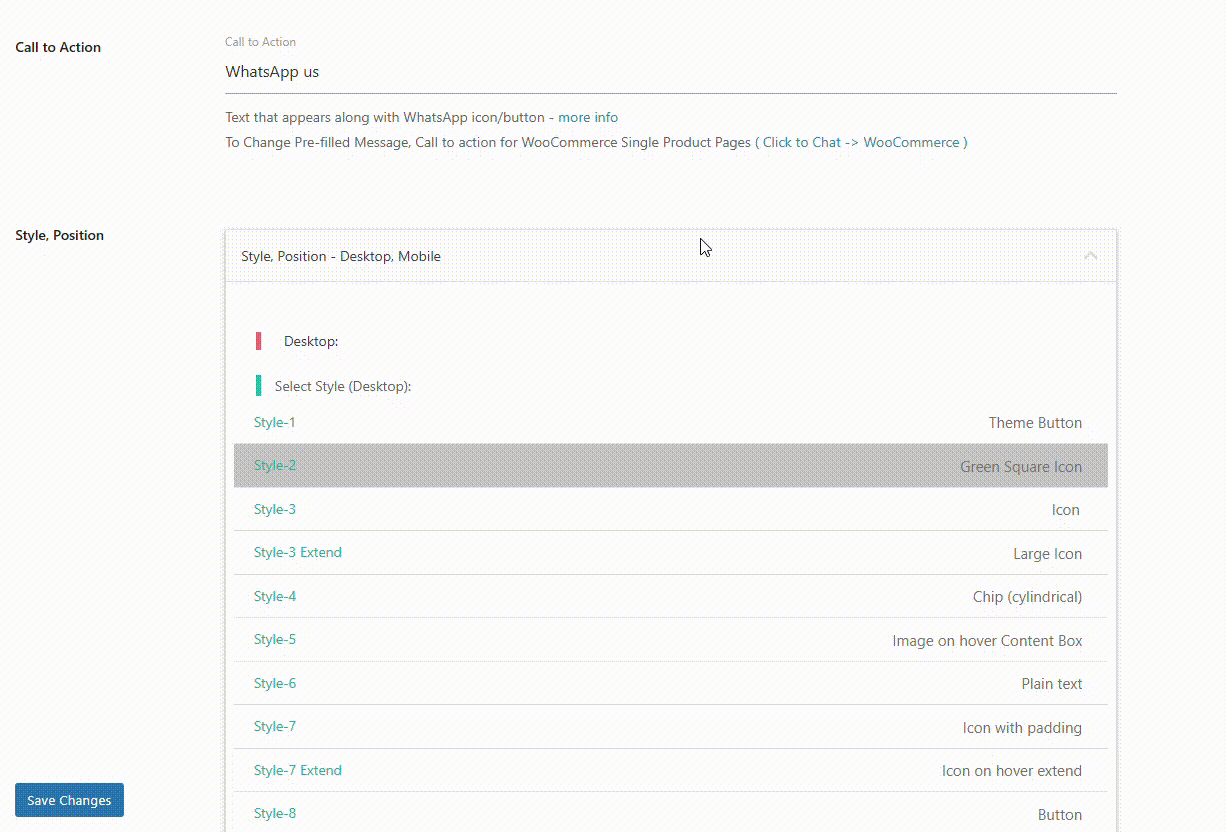Click the red marker beside Desktop
Screen dimensions: 1226x832
259,341
